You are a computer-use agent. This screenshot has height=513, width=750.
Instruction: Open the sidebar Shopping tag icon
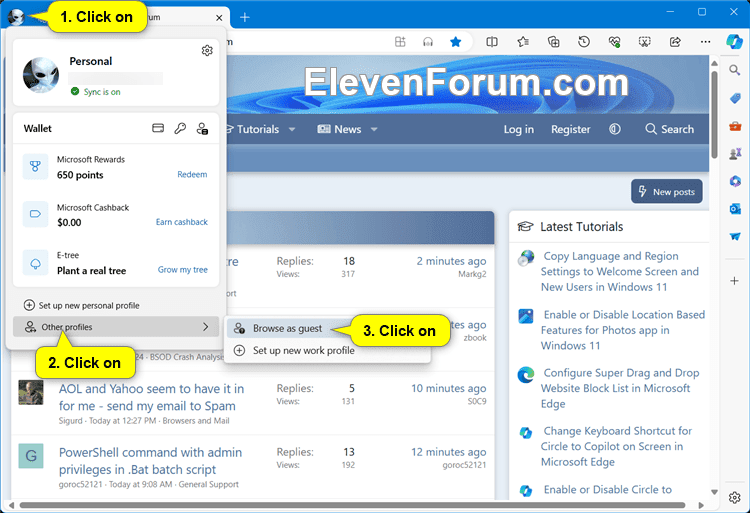[x=735, y=98]
